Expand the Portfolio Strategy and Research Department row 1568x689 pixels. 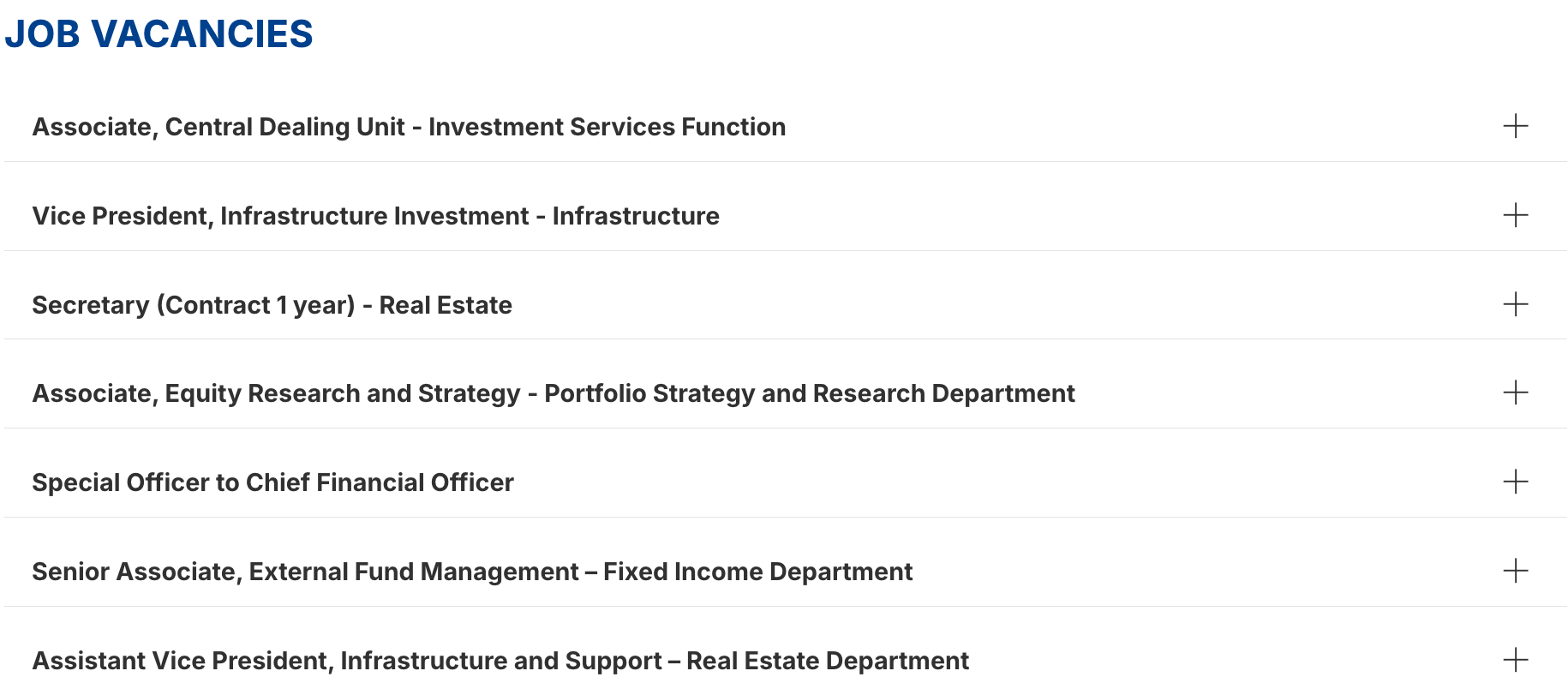(771, 393)
